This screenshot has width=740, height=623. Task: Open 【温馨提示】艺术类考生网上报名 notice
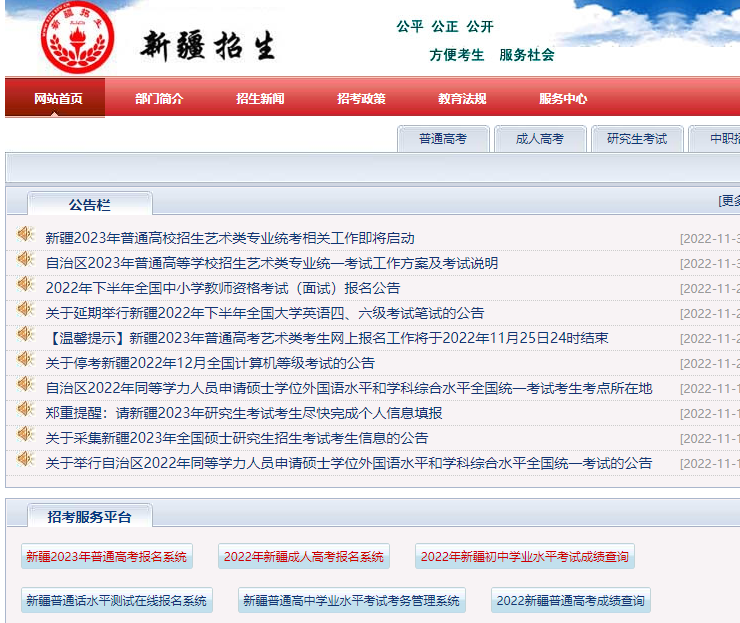(x=327, y=338)
